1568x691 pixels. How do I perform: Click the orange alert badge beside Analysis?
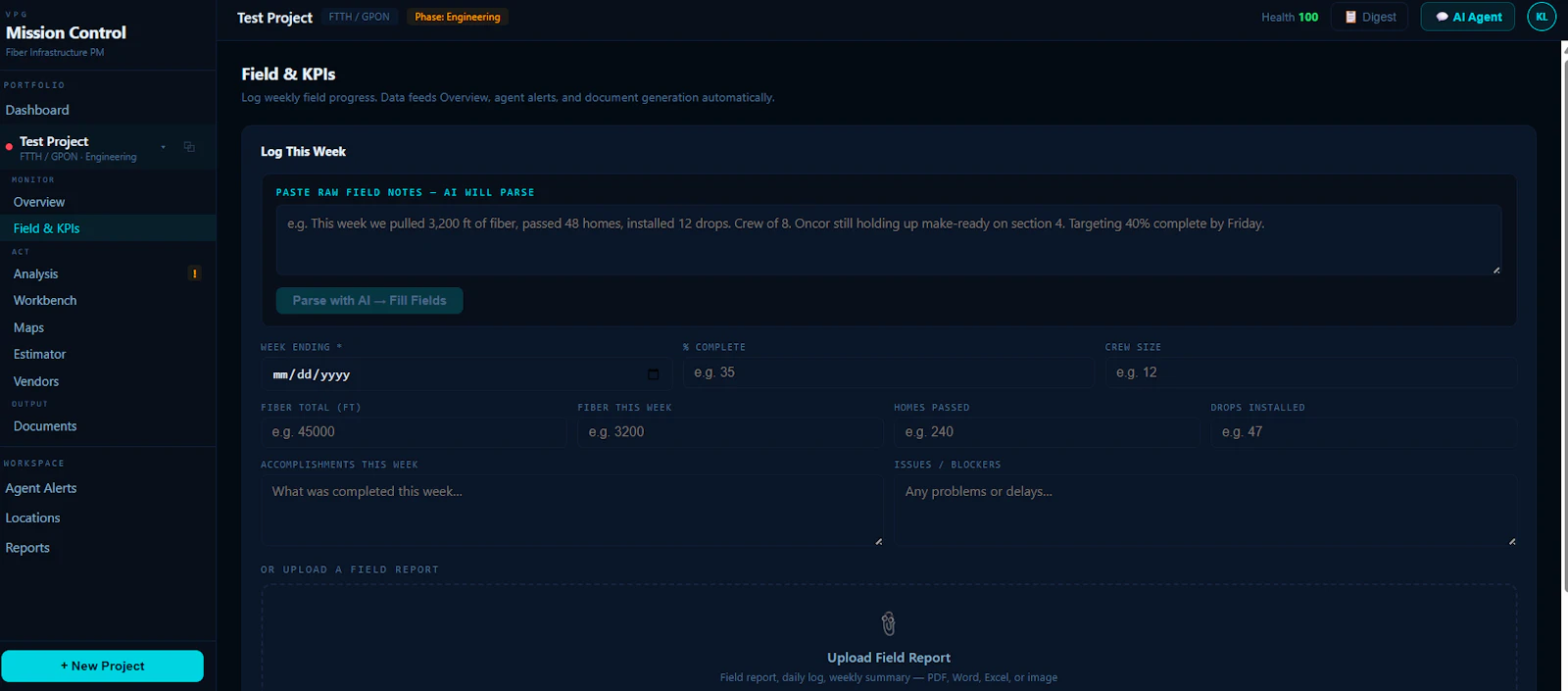pos(194,273)
